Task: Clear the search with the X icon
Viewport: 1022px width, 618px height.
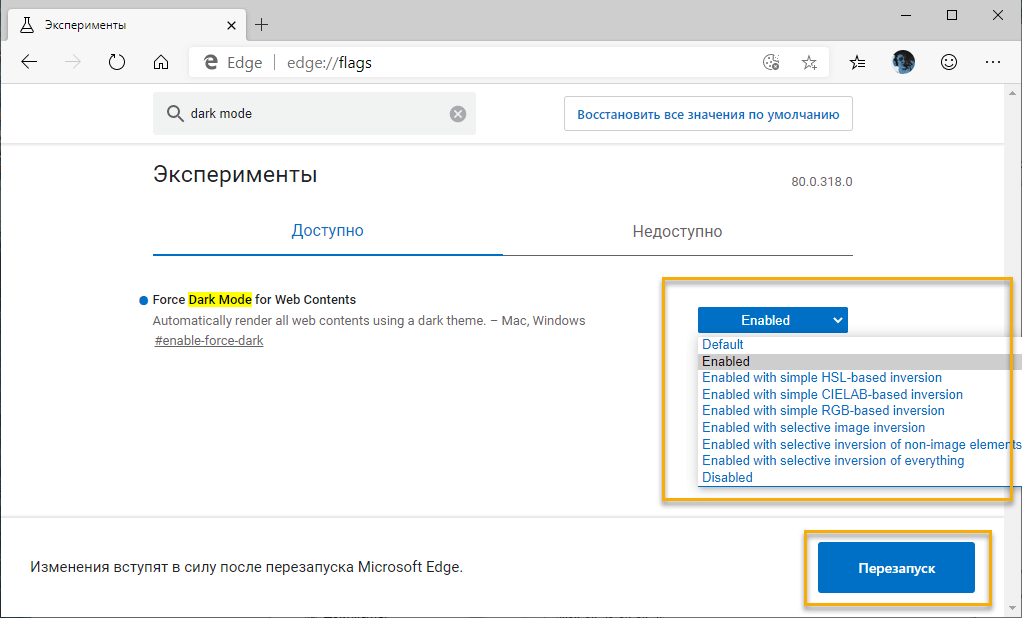Action: coord(458,113)
